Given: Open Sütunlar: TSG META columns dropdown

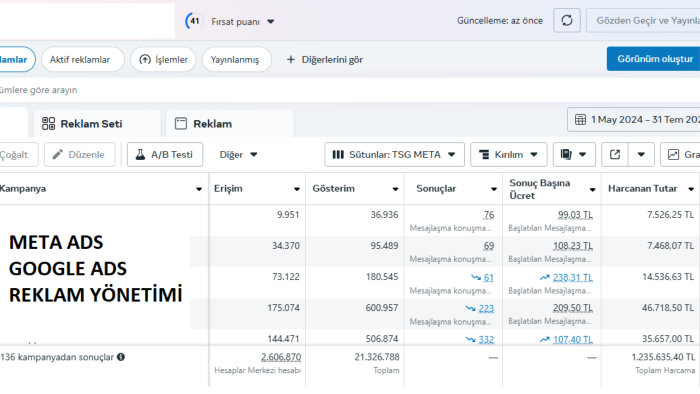Looking at the screenshot, I should pyautogui.click(x=395, y=155).
